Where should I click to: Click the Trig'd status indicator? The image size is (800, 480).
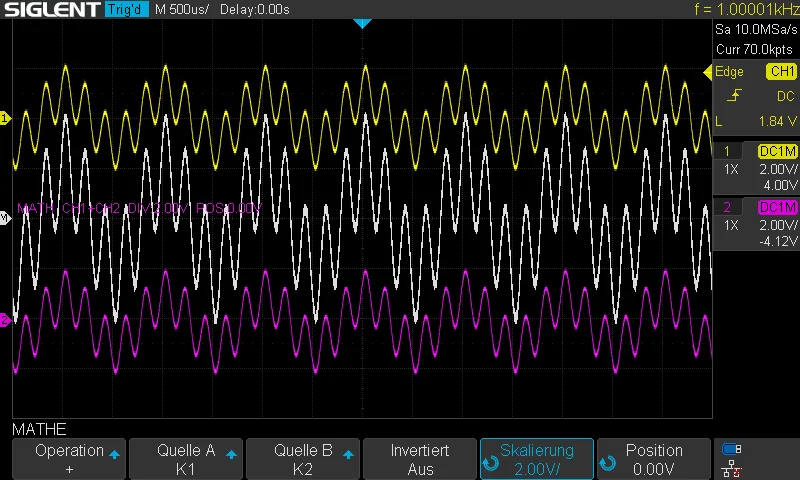coord(127,9)
